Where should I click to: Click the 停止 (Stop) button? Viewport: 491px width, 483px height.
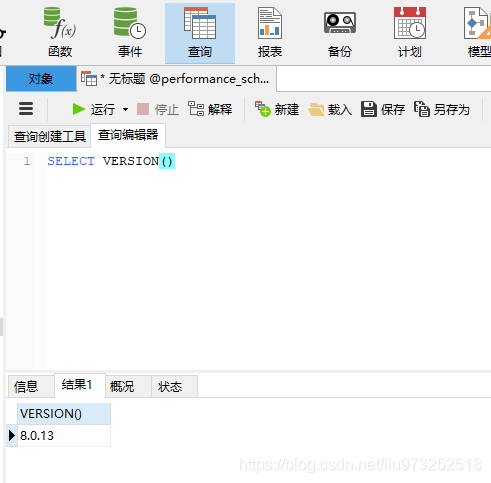point(158,109)
